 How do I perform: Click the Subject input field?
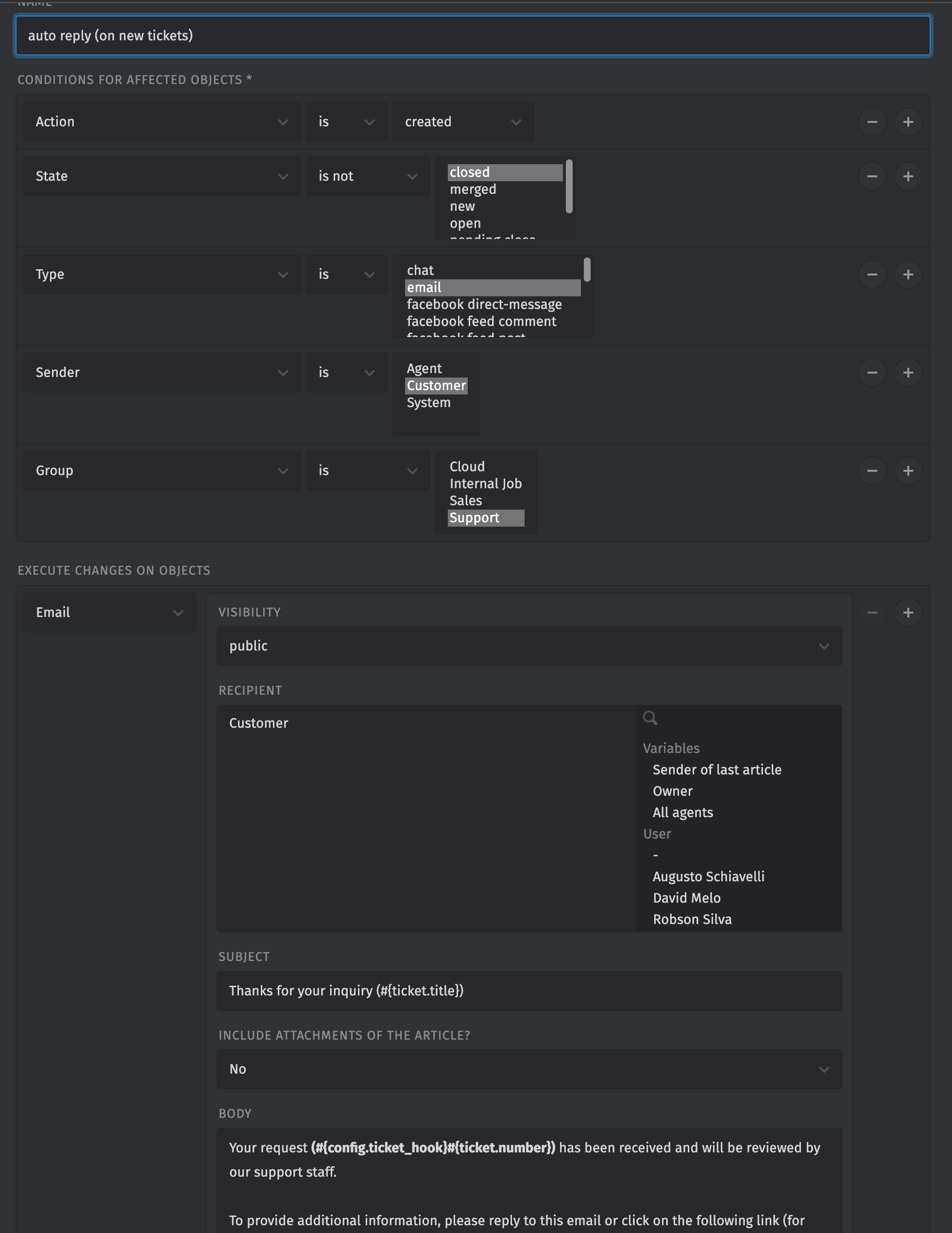click(x=529, y=991)
